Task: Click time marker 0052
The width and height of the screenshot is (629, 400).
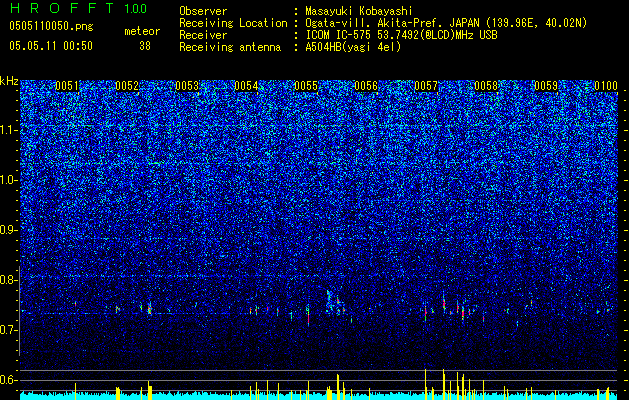Action: pyautogui.click(x=127, y=86)
